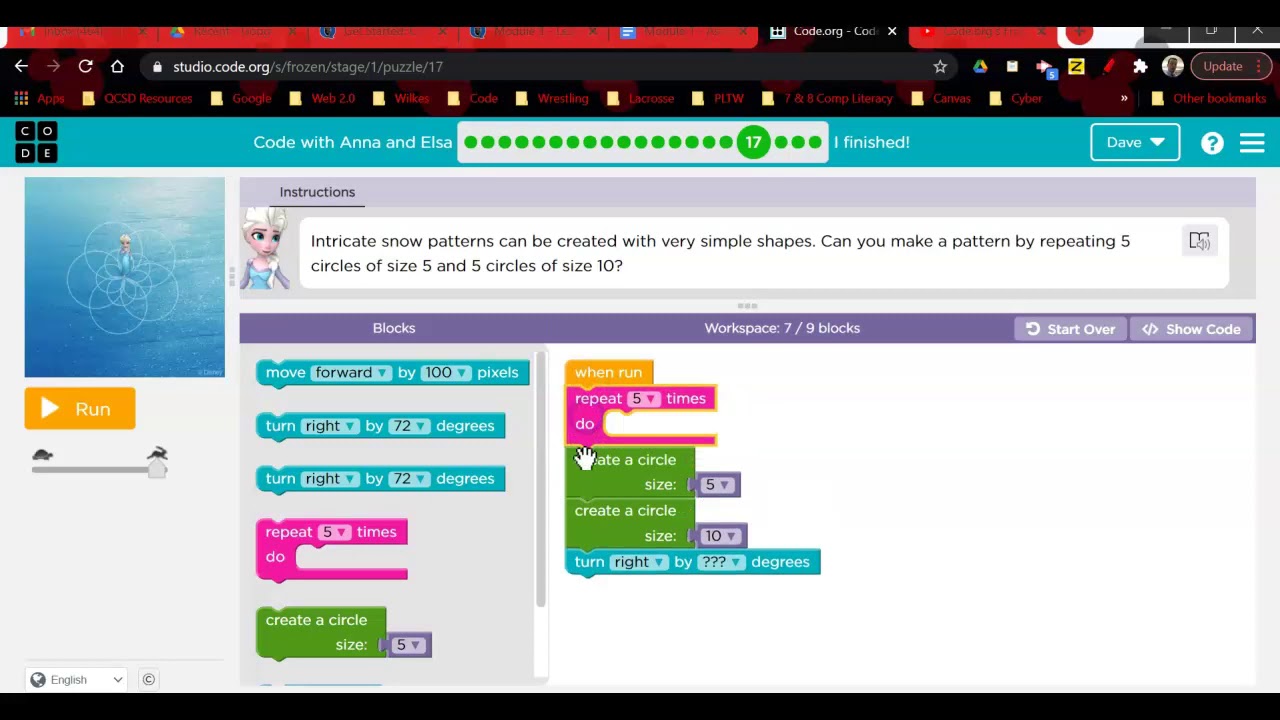Click the rabbit fast-speed icon
Image resolution: width=1280 pixels, height=720 pixels.
pyautogui.click(x=157, y=454)
